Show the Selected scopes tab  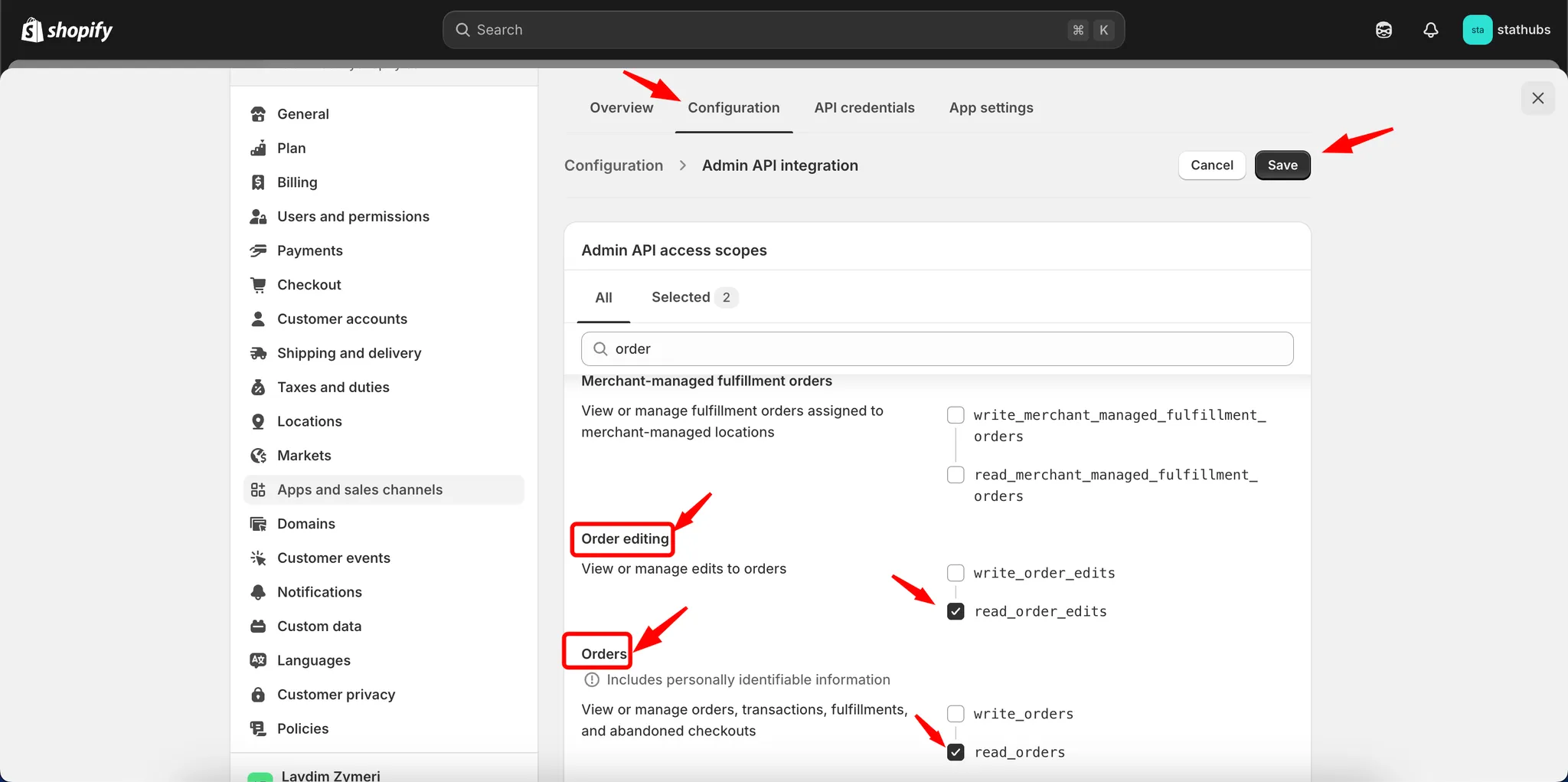pyautogui.click(x=694, y=297)
